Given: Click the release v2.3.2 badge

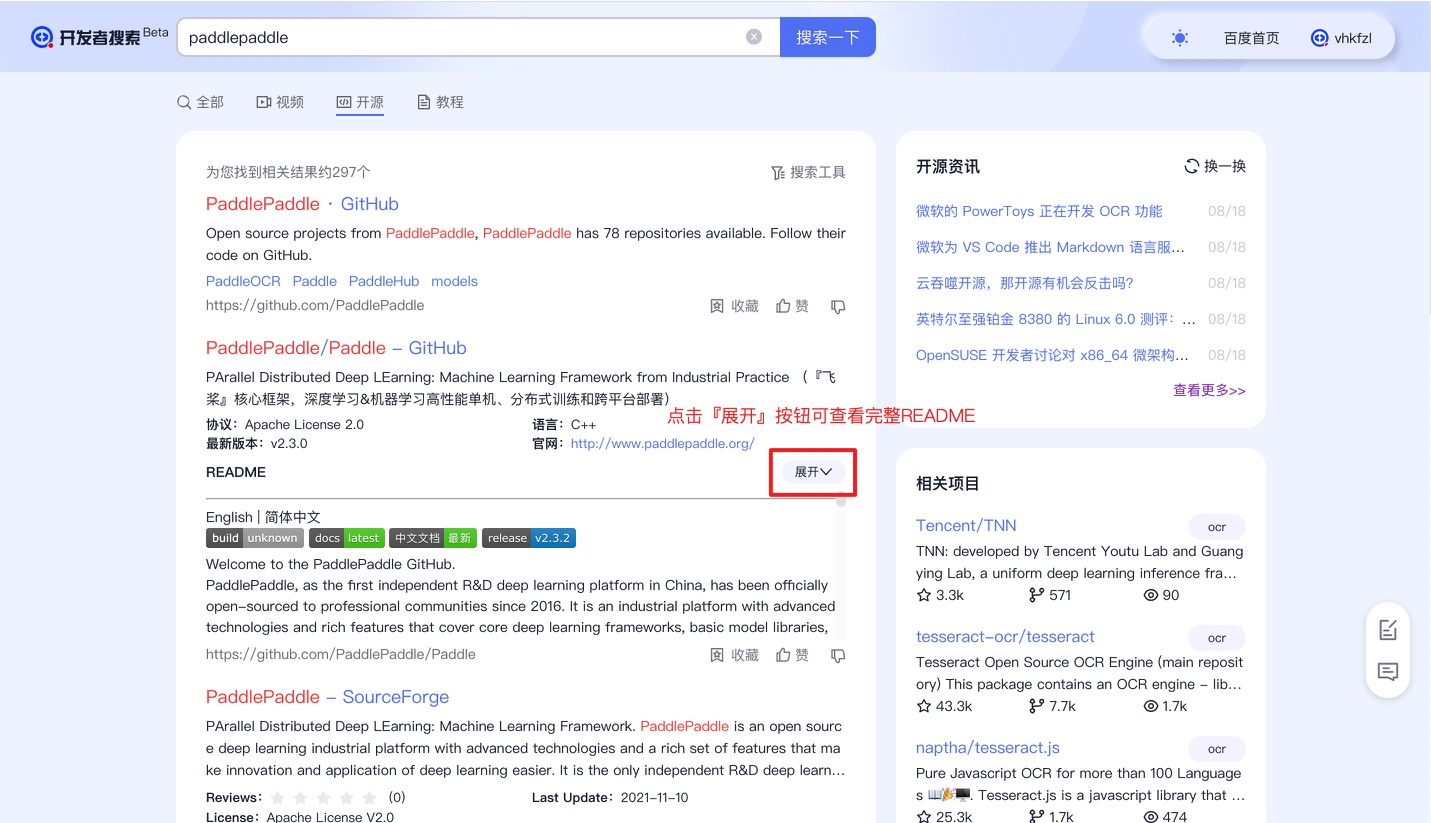Looking at the screenshot, I should 529,538.
